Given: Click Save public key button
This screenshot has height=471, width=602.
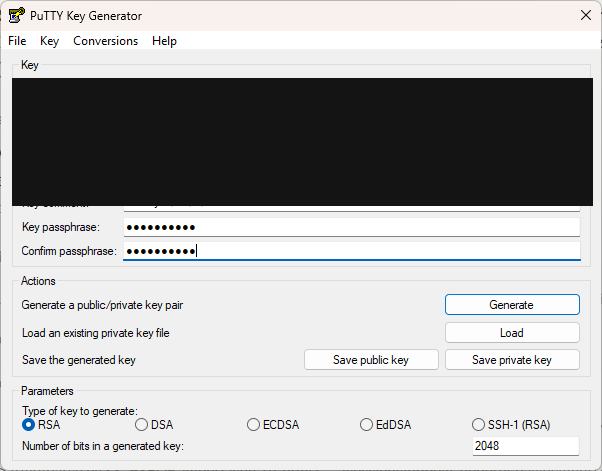Looking at the screenshot, I should (371, 360).
